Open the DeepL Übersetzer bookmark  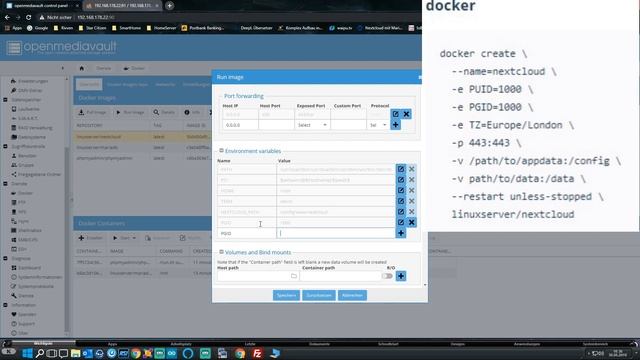252,28
